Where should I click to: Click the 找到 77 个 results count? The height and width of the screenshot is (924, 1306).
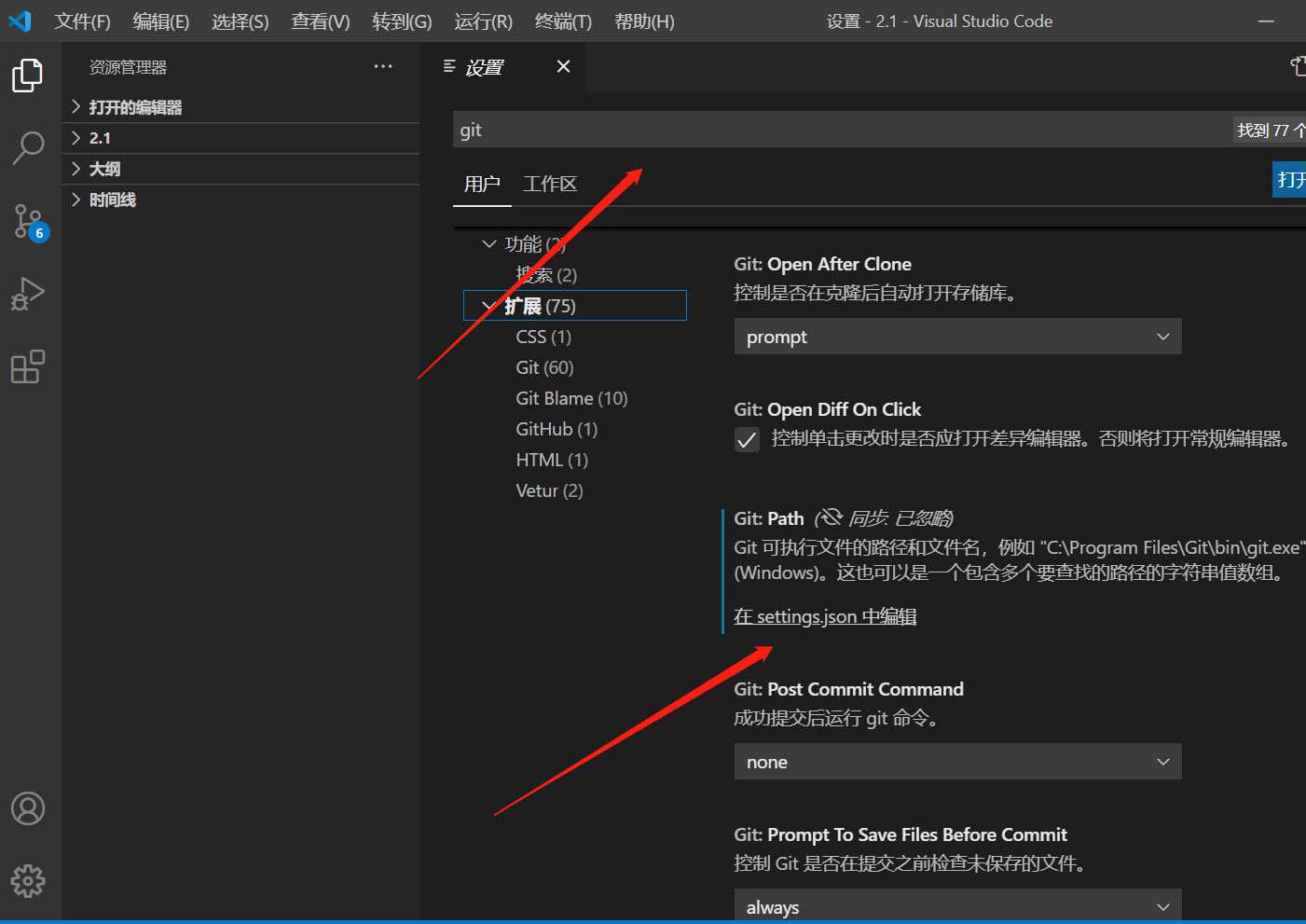click(1270, 131)
